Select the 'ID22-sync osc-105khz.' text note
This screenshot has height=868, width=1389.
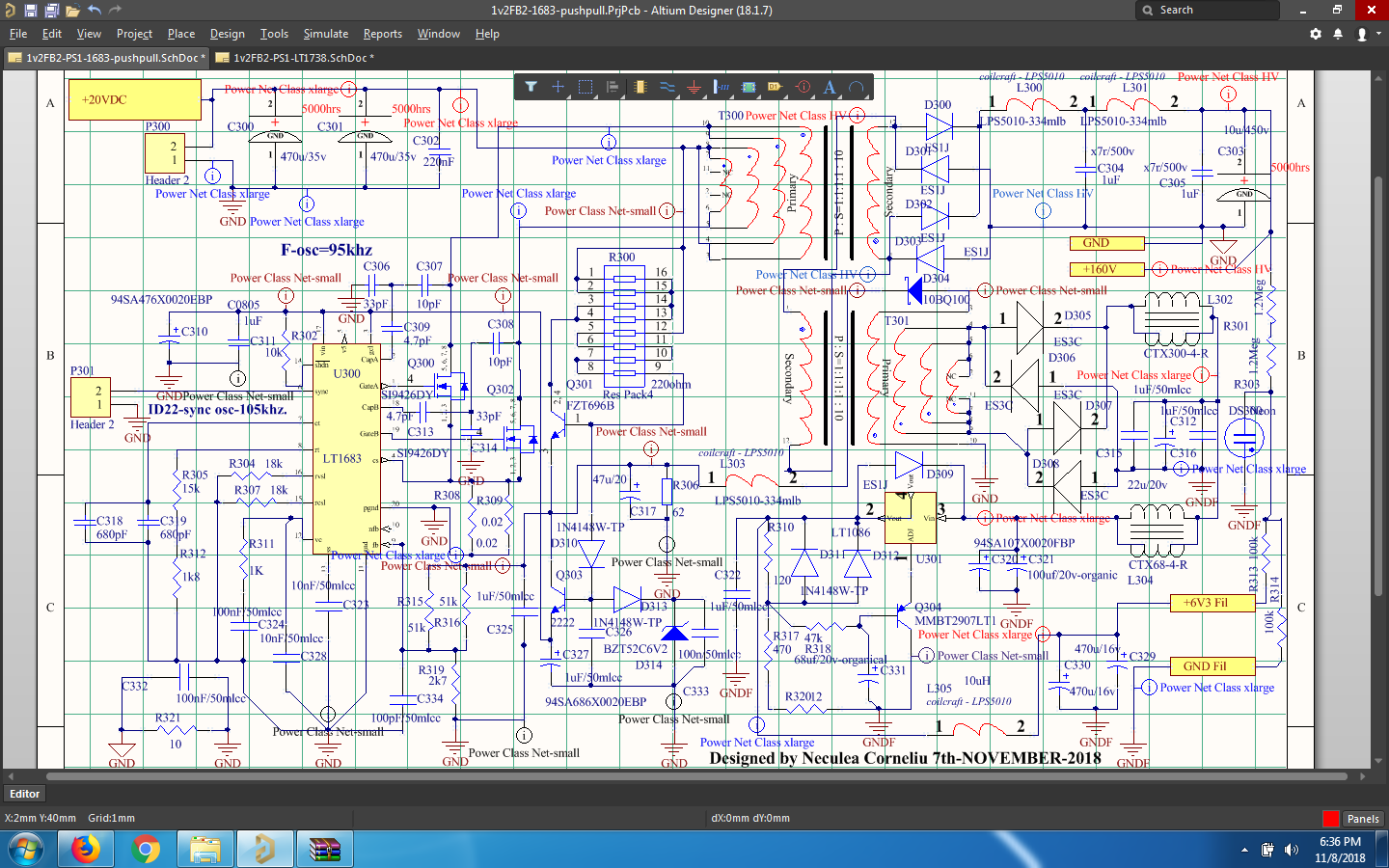217,409
